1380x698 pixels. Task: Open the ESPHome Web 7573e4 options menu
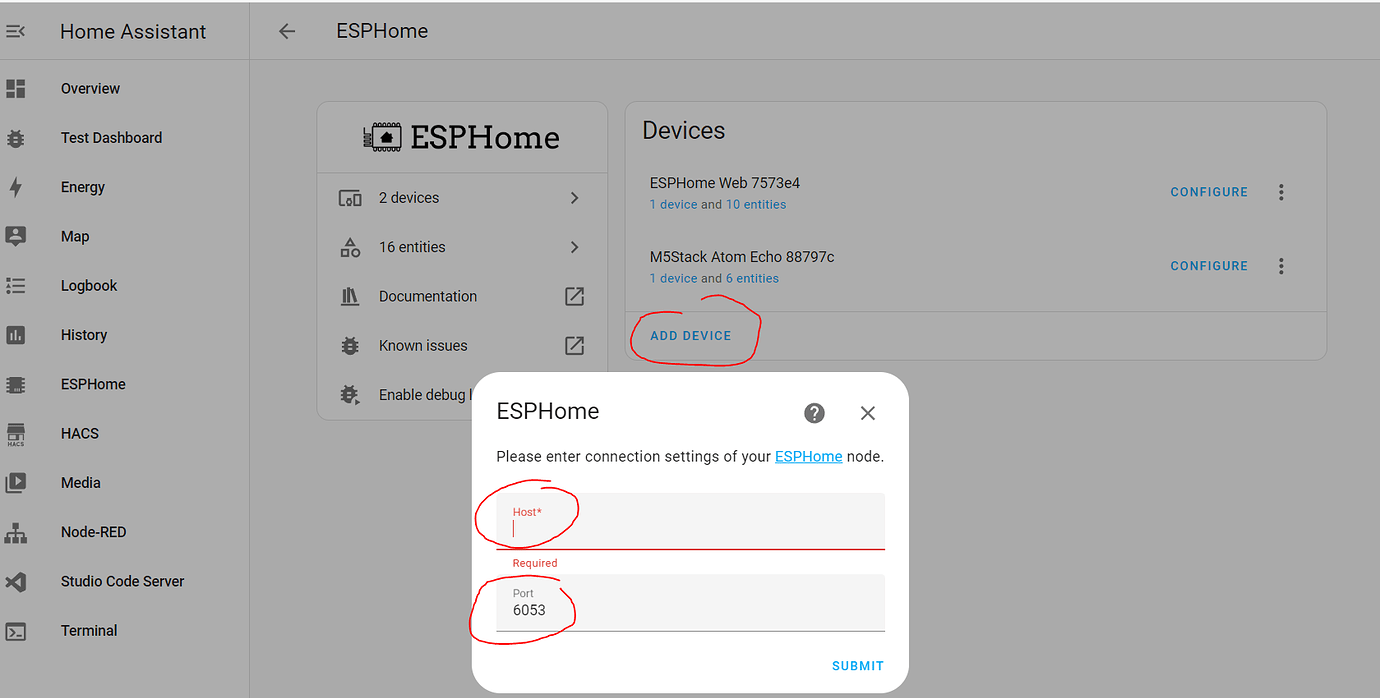click(1281, 192)
